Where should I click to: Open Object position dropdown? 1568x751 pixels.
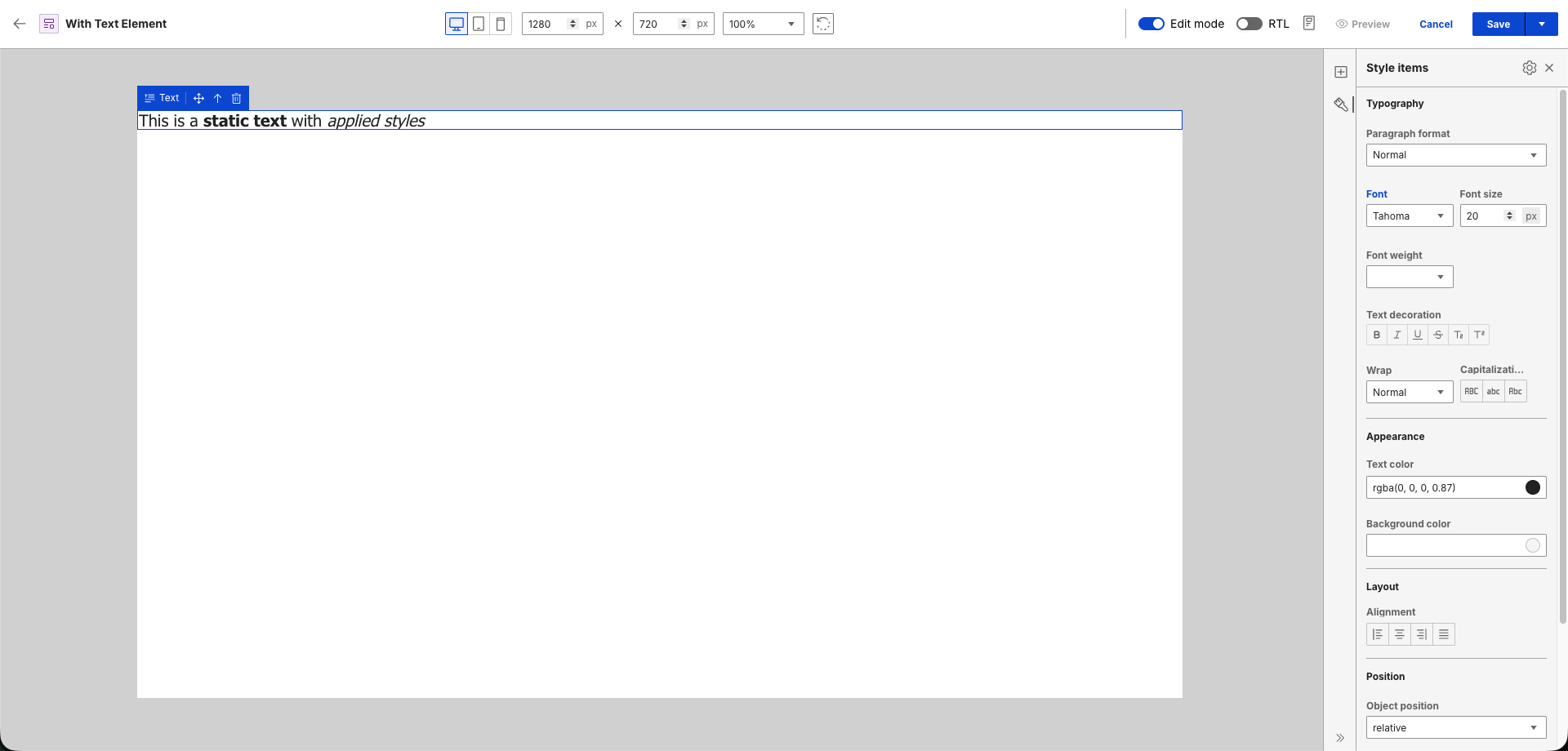(x=1456, y=728)
